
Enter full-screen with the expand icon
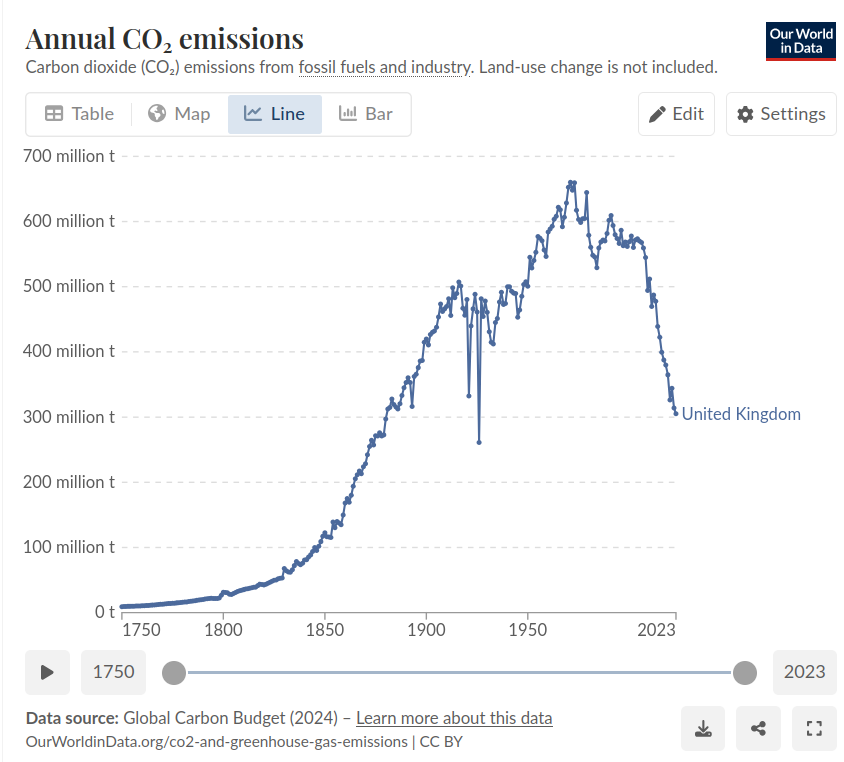[x=813, y=728]
